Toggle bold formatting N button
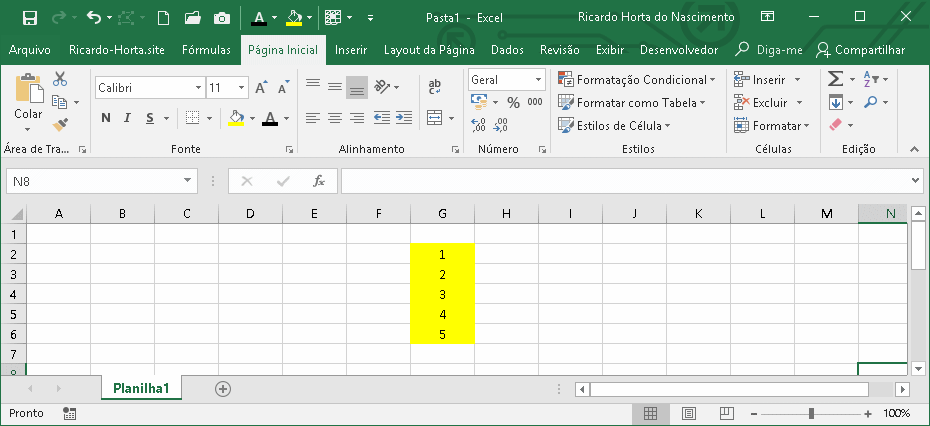This screenshot has height=426, width=930. tap(106, 118)
